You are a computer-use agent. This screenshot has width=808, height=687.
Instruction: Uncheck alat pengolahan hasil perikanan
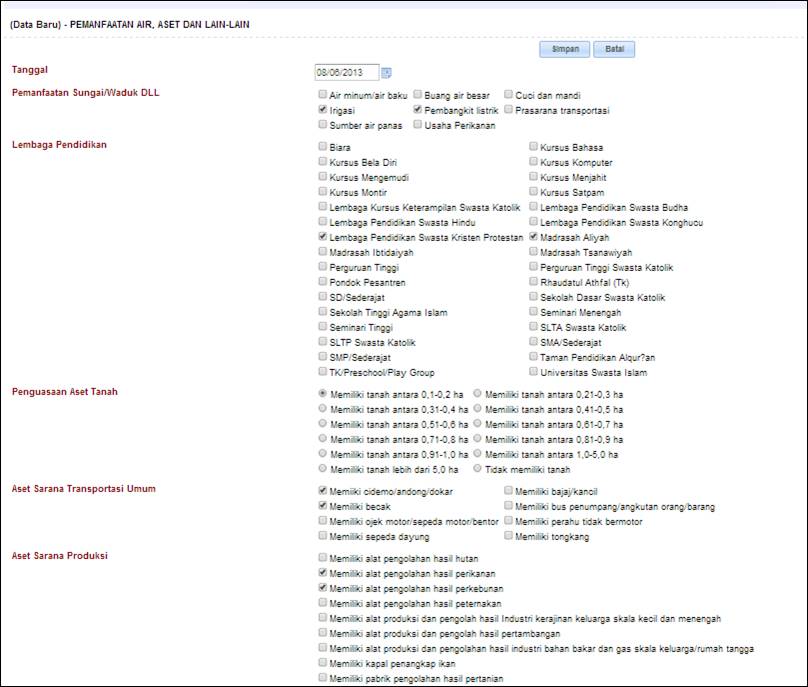pyautogui.click(x=323, y=572)
